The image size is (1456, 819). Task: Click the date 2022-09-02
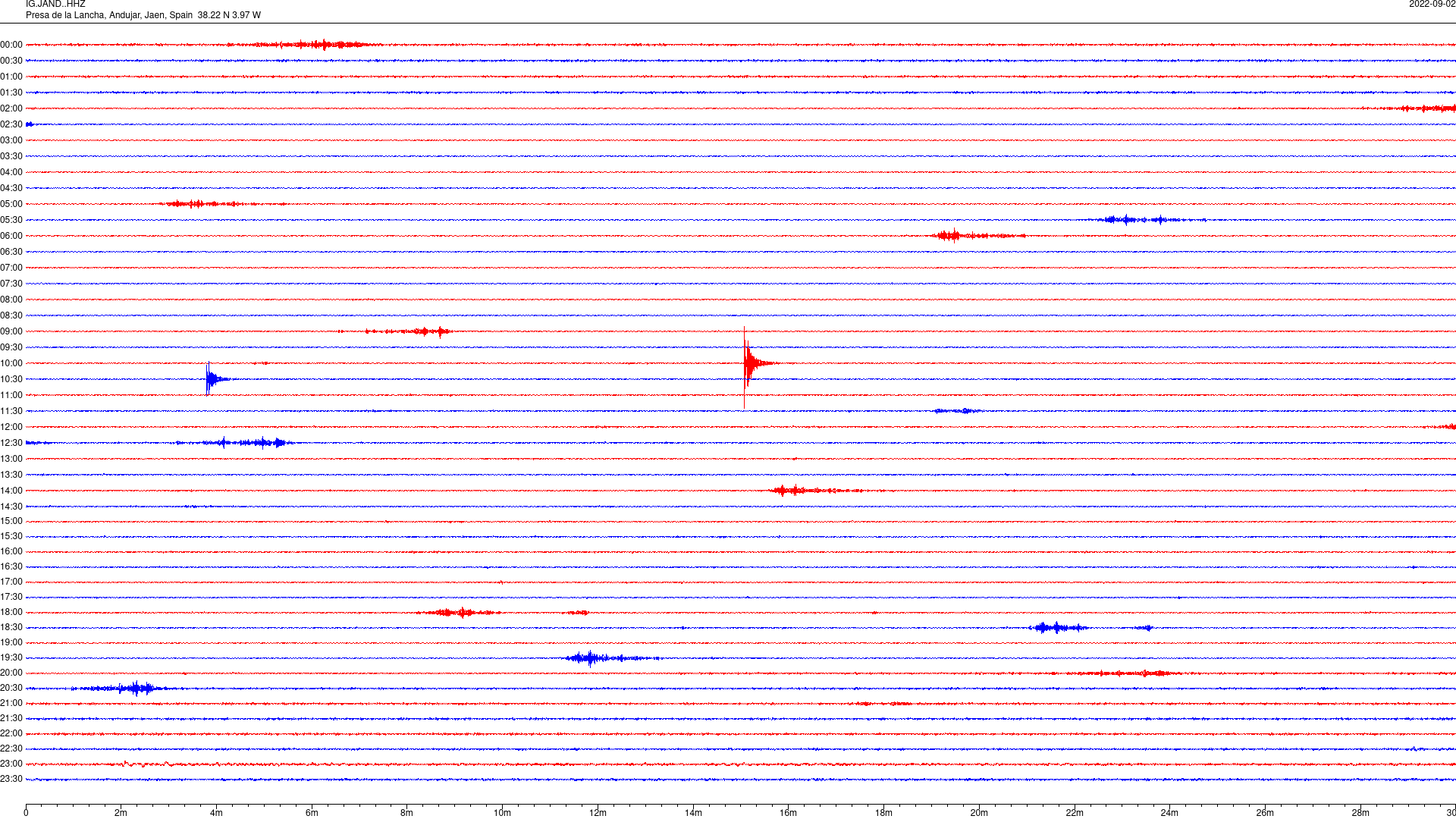pyautogui.click(x=1432, y=5)
